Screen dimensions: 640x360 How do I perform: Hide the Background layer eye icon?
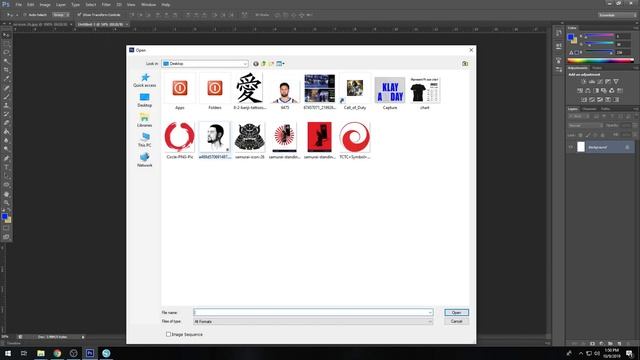coord(571,147)
